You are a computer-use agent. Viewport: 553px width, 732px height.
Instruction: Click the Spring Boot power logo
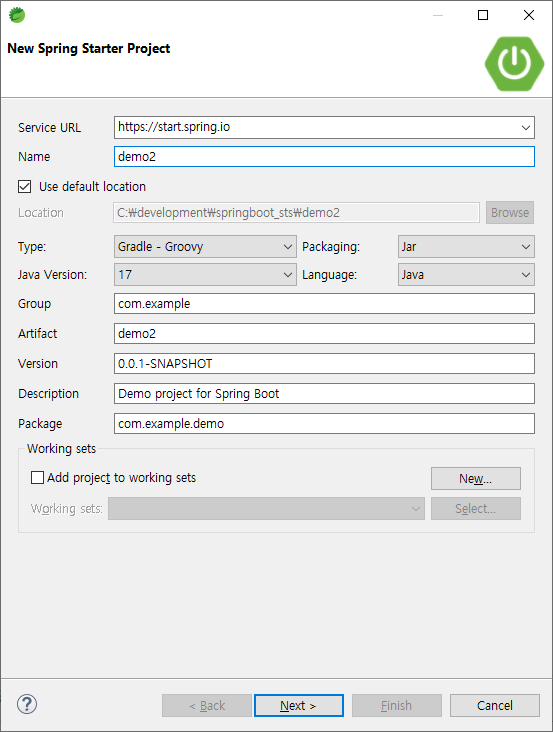point(514,63)
